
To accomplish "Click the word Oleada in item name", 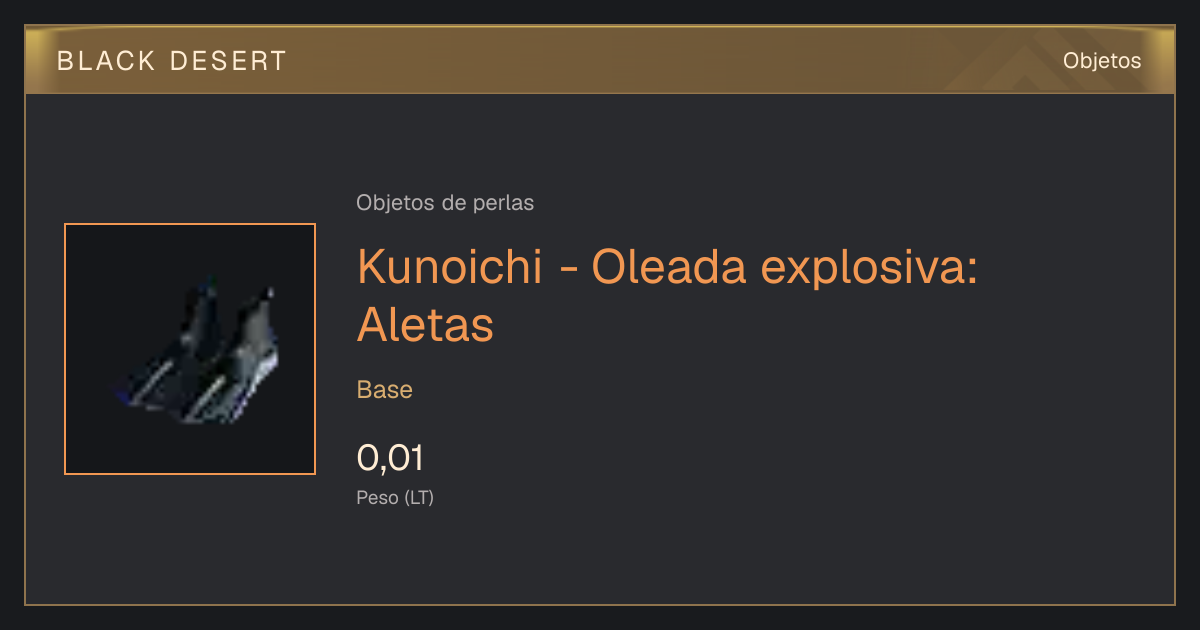I will point(665,267).
